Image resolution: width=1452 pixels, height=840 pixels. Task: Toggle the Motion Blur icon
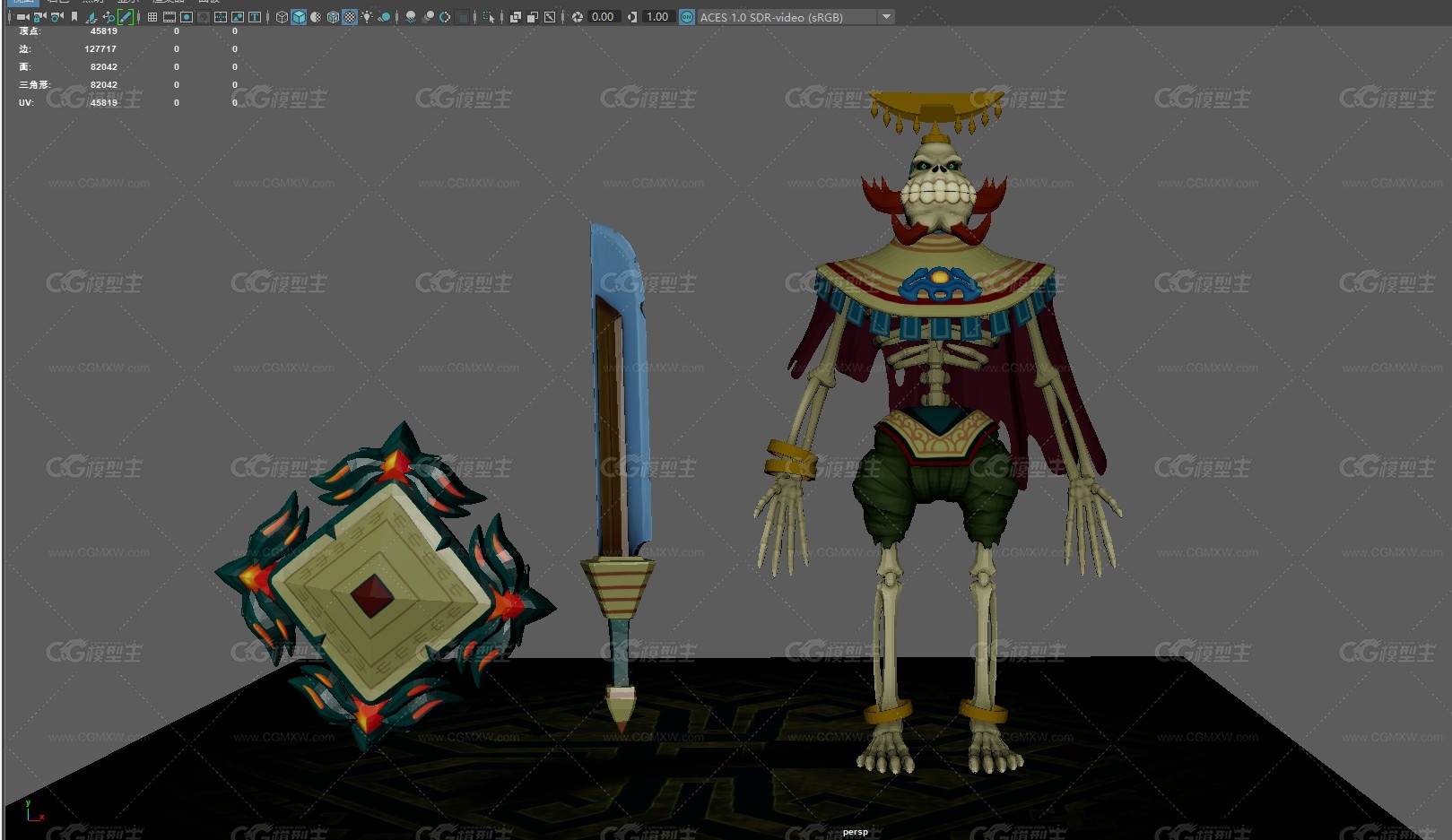(x=428, y=17)
